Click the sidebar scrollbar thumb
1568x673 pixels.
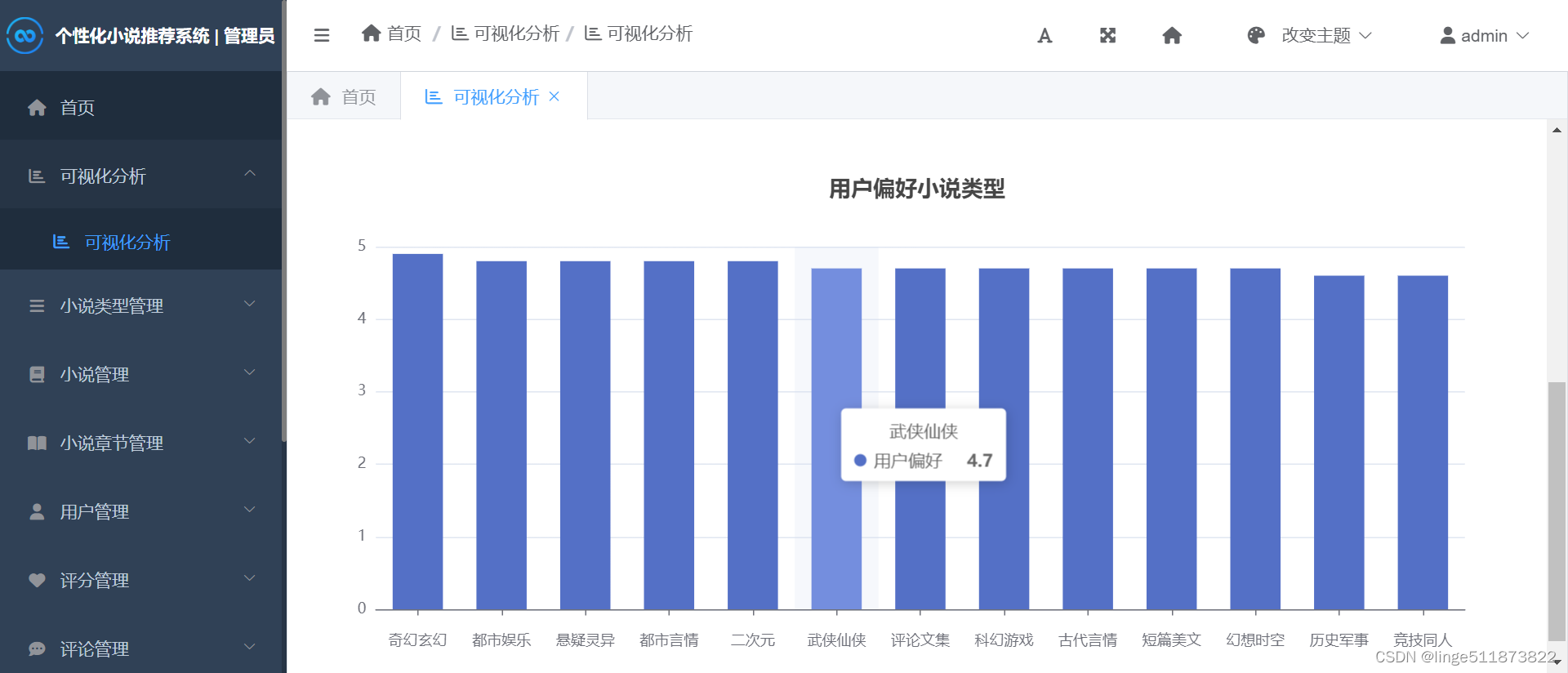[x=283, y=221]
